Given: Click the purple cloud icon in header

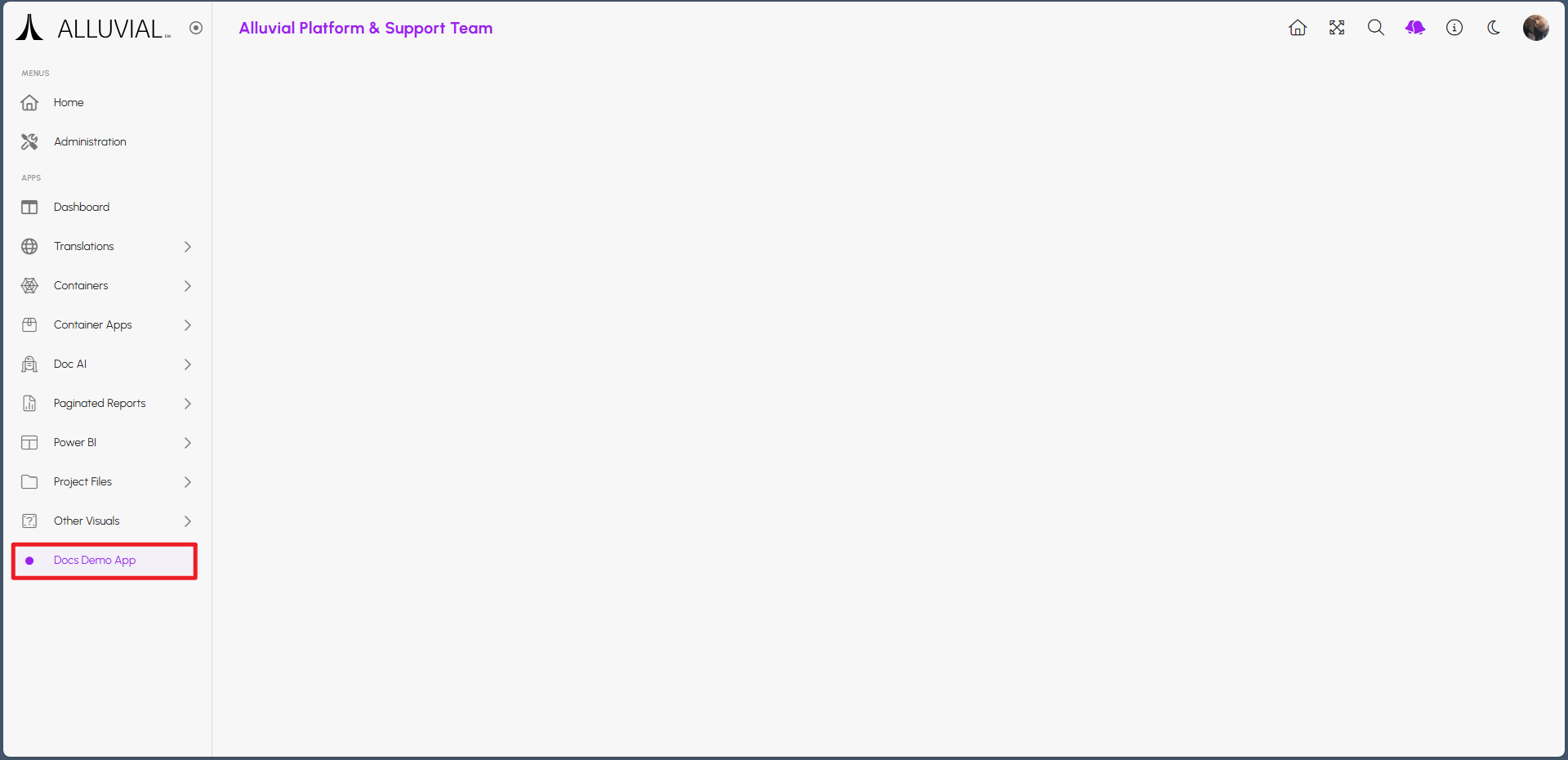Looking at the screenshot, I should tap(1414, 28).
